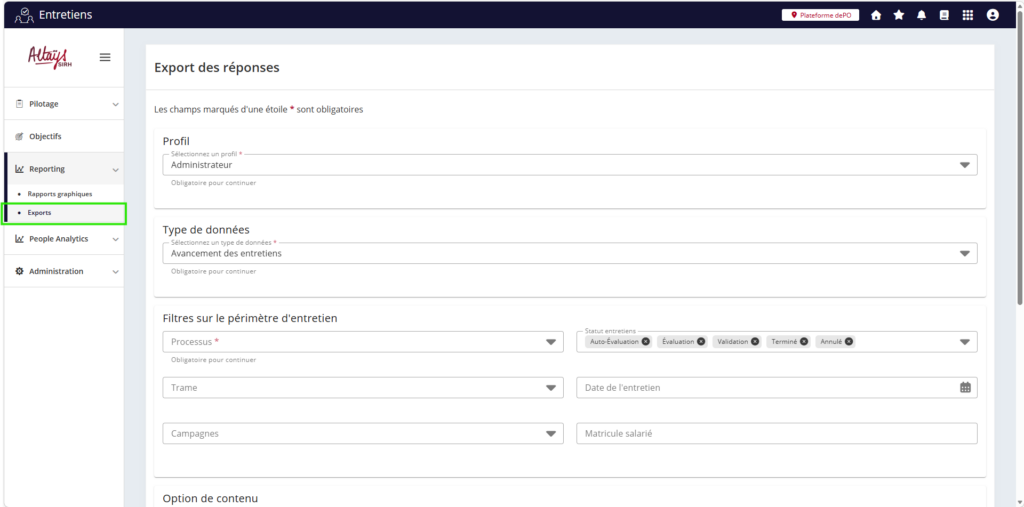This screenshot has width=1024, height=507.
Task: Remove the Terminé status chip
Action: click(804, 342)
